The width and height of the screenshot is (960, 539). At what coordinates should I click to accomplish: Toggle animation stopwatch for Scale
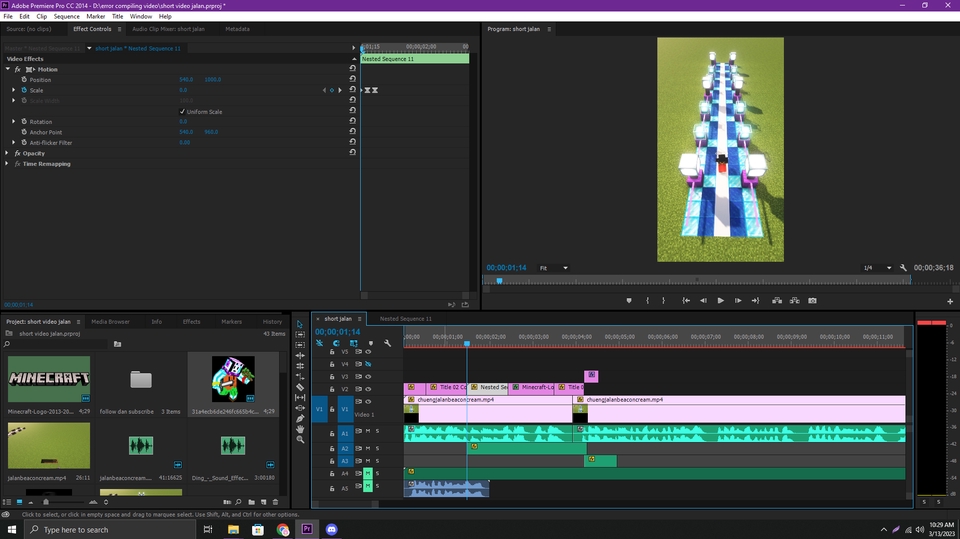point(24,90)
